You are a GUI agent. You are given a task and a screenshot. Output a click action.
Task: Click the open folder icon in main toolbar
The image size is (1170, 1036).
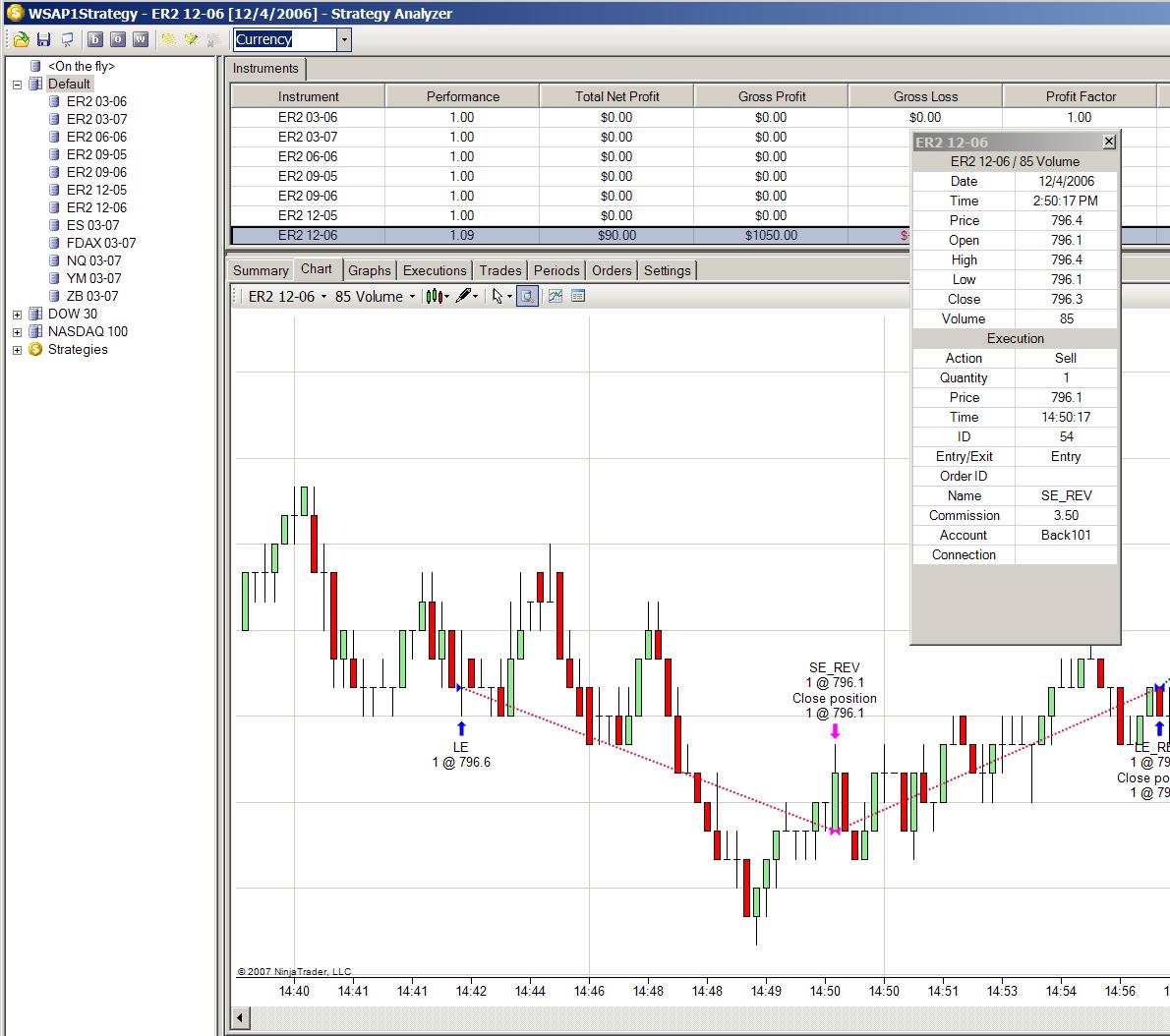[21, 39]
